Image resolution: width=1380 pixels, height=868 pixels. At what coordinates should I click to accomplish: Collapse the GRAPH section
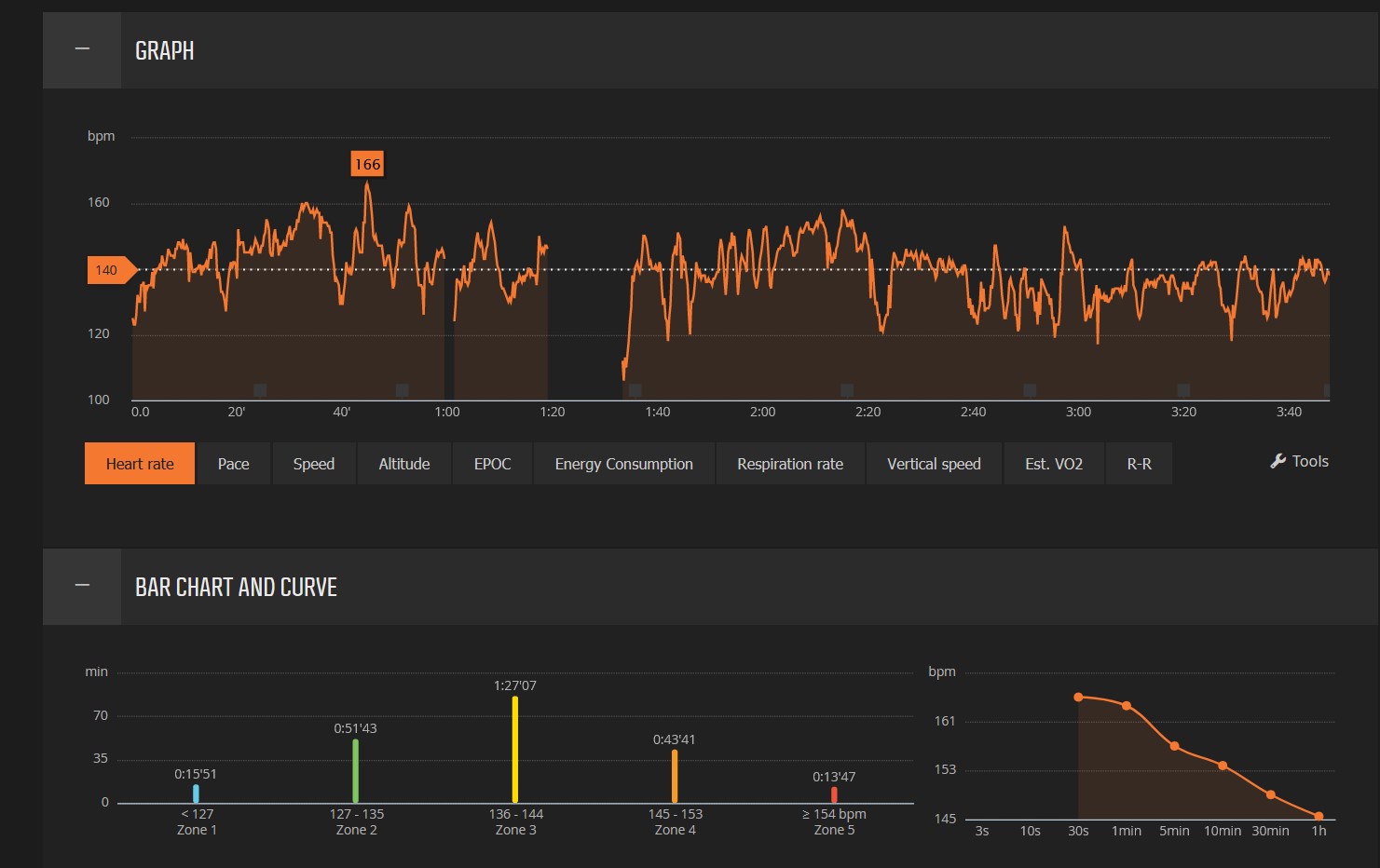(82, 49)
